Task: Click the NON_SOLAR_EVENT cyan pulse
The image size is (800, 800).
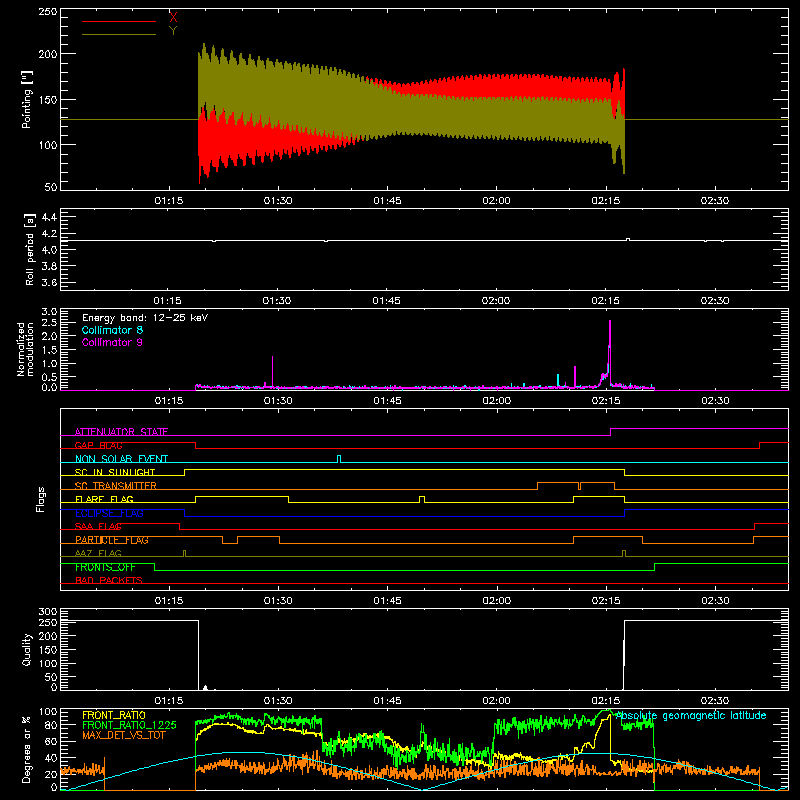Action: (339, 459)
